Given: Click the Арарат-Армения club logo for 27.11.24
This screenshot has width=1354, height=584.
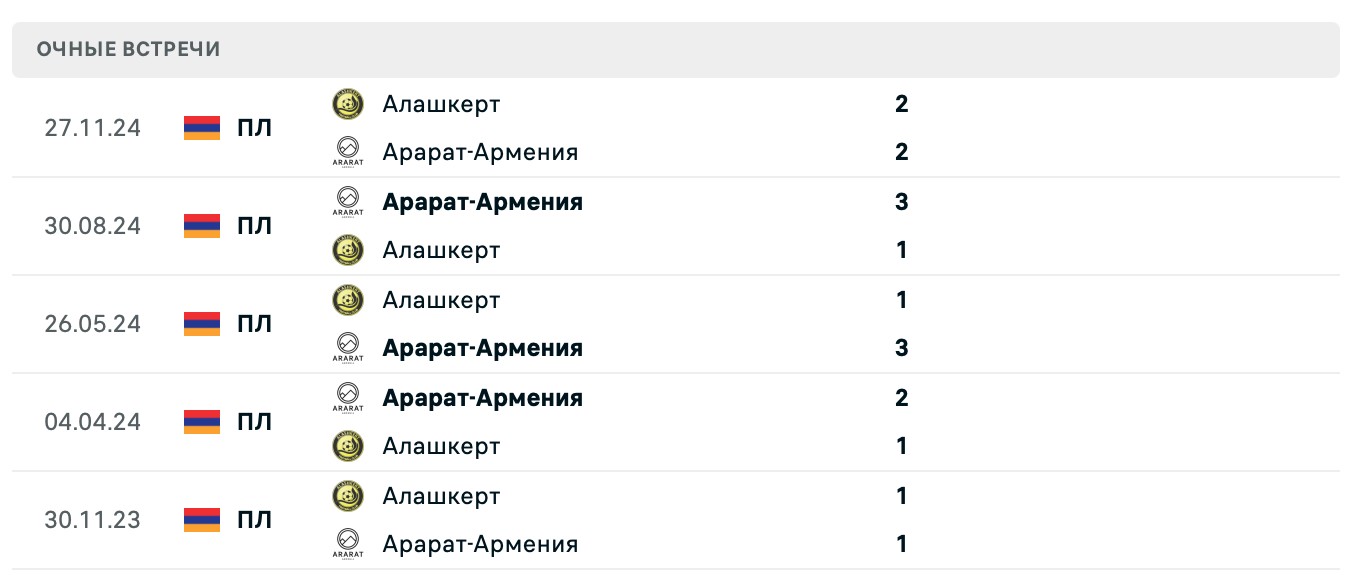Looking at the screenshot, I should coord(347,152).
